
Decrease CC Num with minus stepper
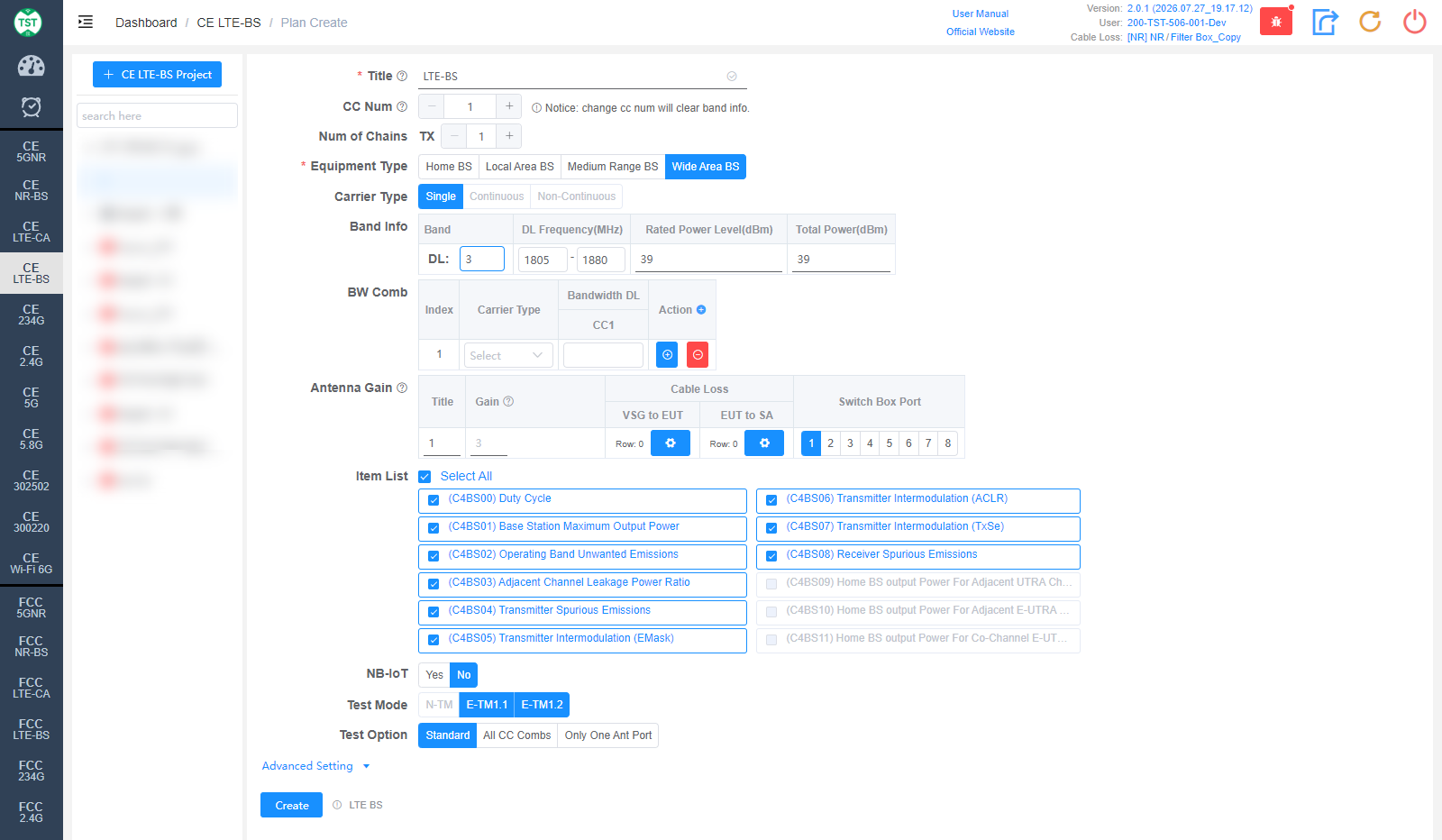pyautogui.click(x=432, y=106)
